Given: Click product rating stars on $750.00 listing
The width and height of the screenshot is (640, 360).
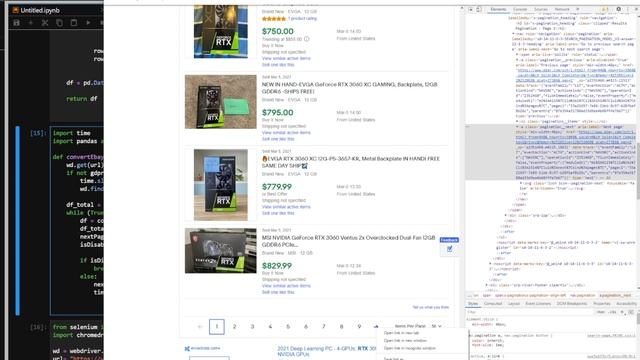Looking at the screenshot, I should pyautogui.click(x=274, y=19).
